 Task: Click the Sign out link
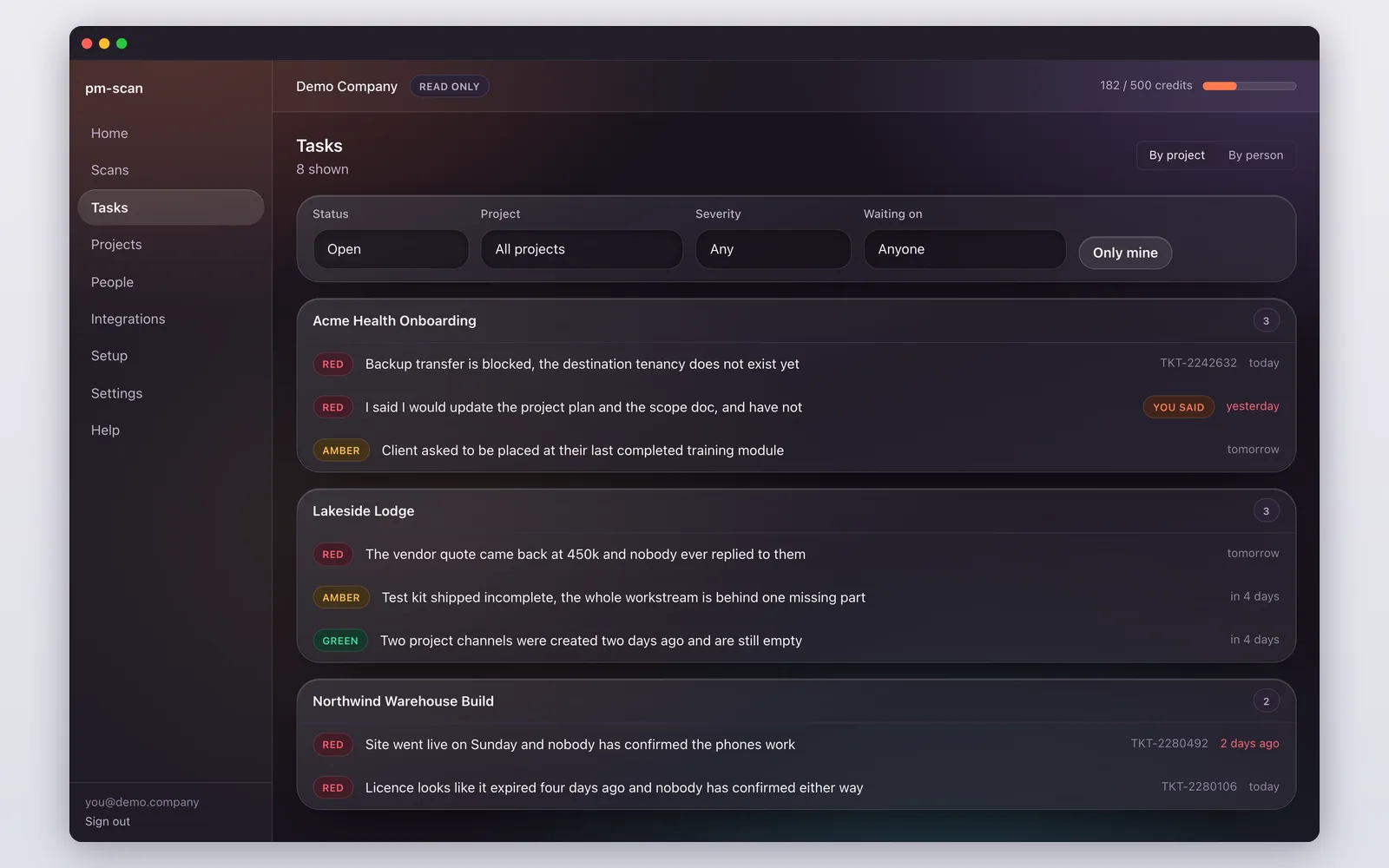coord(108,821)
